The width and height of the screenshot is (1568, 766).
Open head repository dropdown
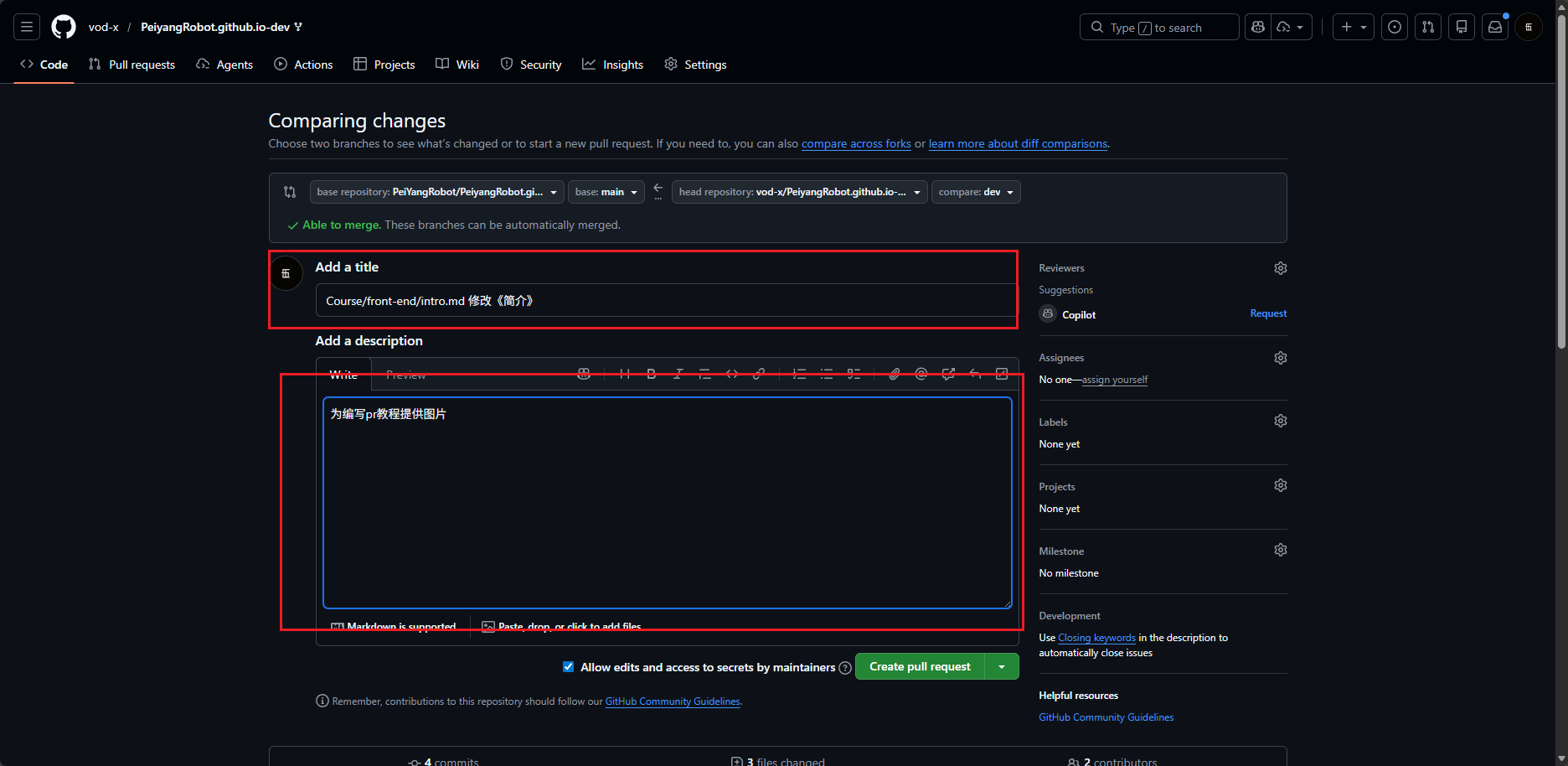point(800,192)
